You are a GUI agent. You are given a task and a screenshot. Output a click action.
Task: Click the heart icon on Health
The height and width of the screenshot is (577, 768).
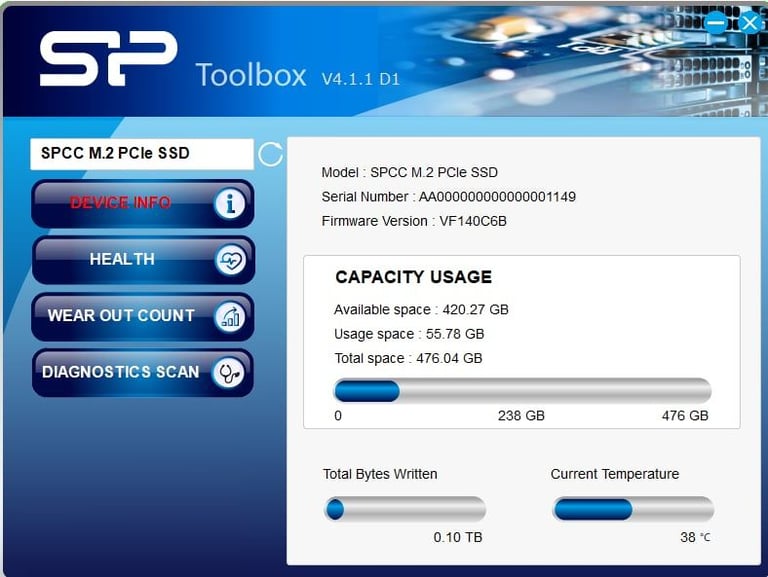click(230, 260)
